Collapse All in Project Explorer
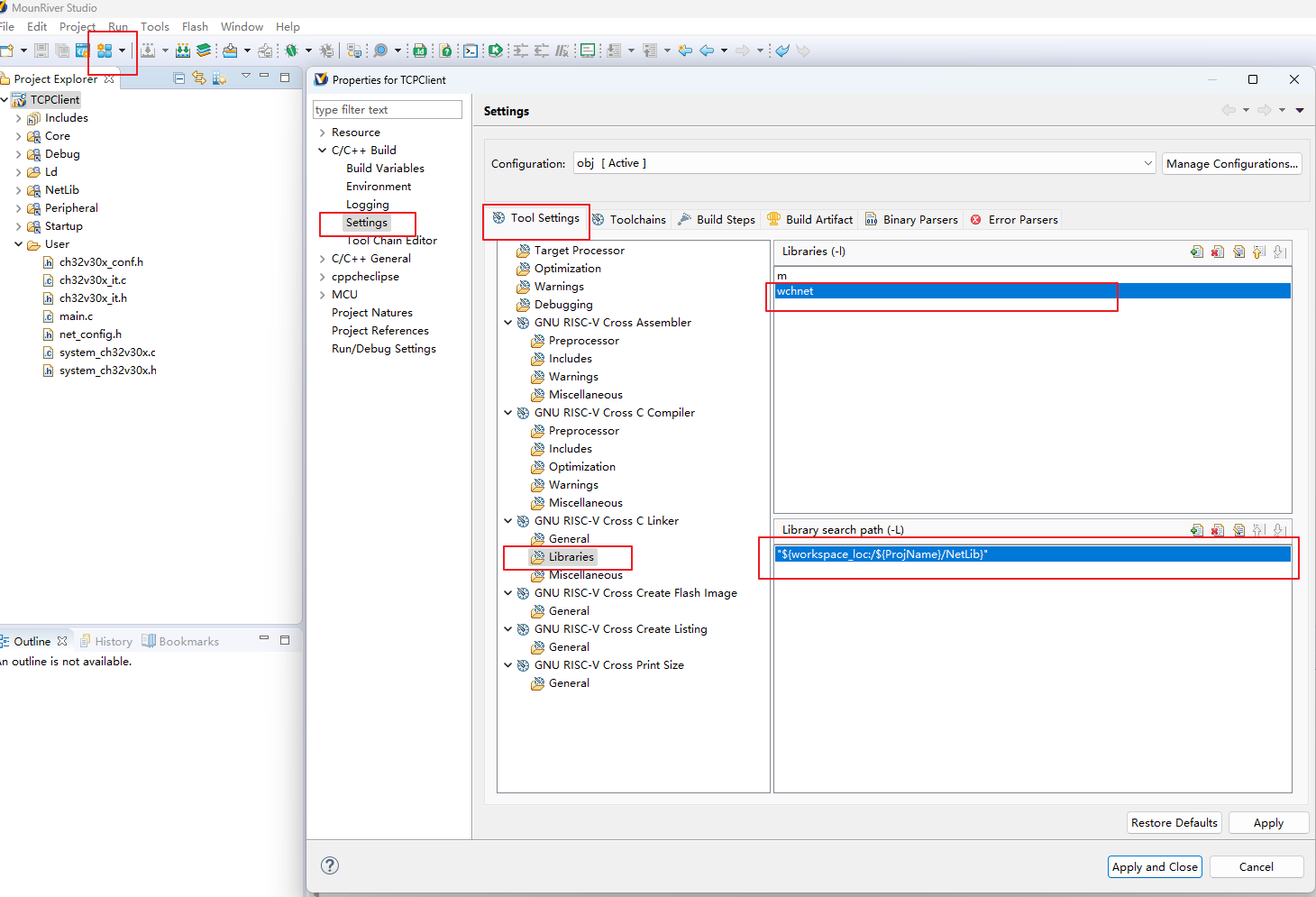 (178, 78)
